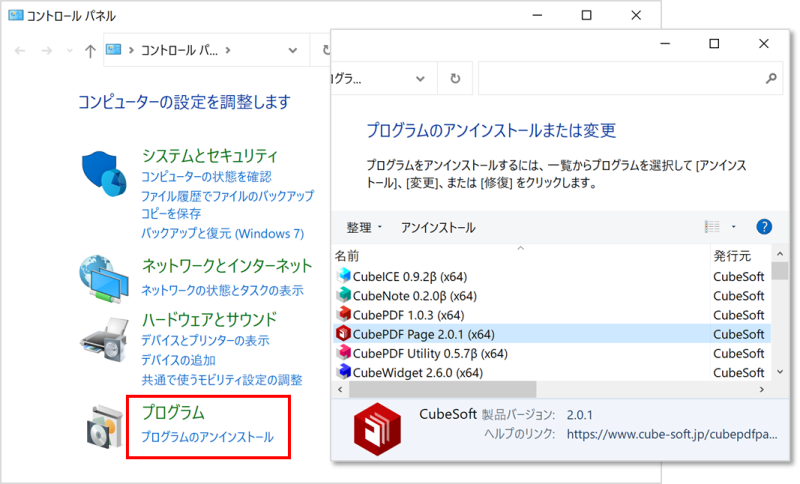Expand the Programs window address bar dropdown
Screen dimensions: 800x484
420,79
